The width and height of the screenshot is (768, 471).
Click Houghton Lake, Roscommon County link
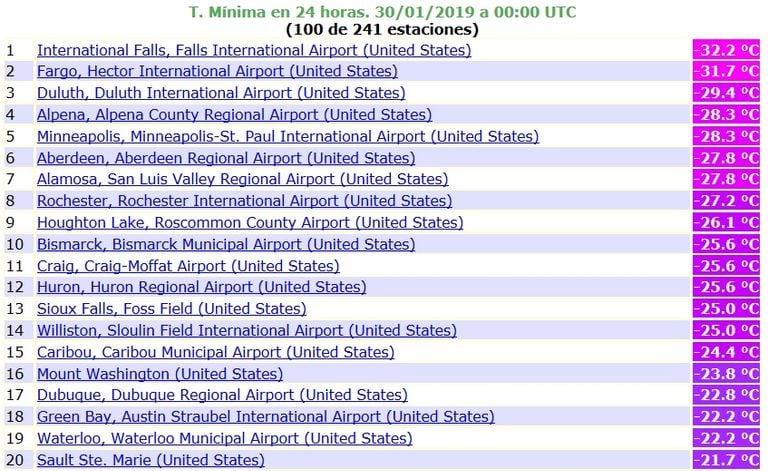[250, 222]
